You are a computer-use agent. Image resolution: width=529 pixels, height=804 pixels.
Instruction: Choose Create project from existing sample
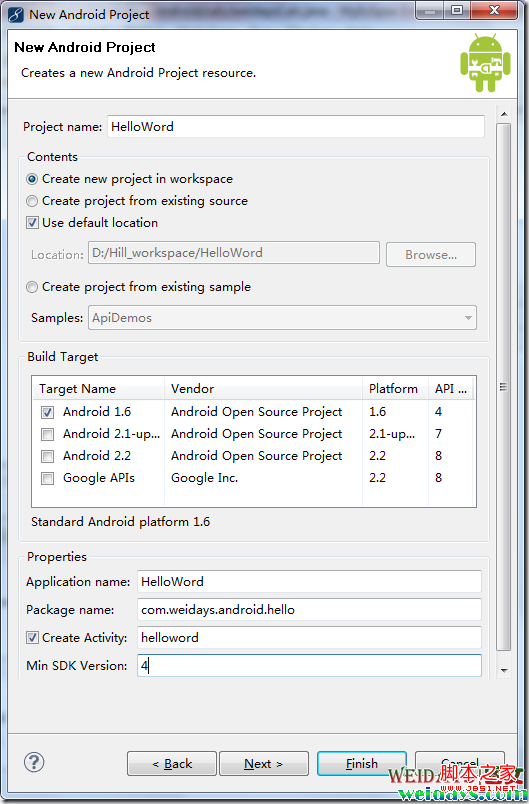click(x=32, y=287)
